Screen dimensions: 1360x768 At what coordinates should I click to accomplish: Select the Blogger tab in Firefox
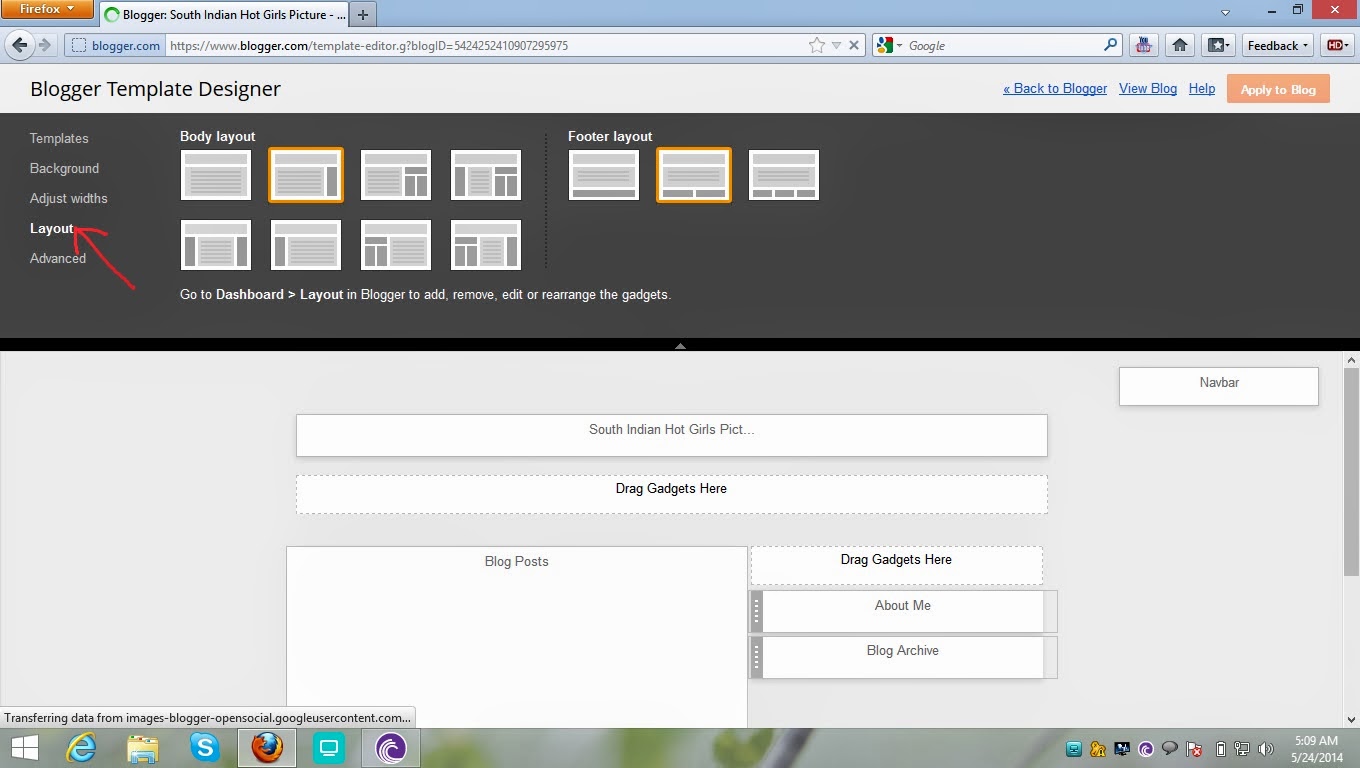pyautogui.click(x=224, y=15)
